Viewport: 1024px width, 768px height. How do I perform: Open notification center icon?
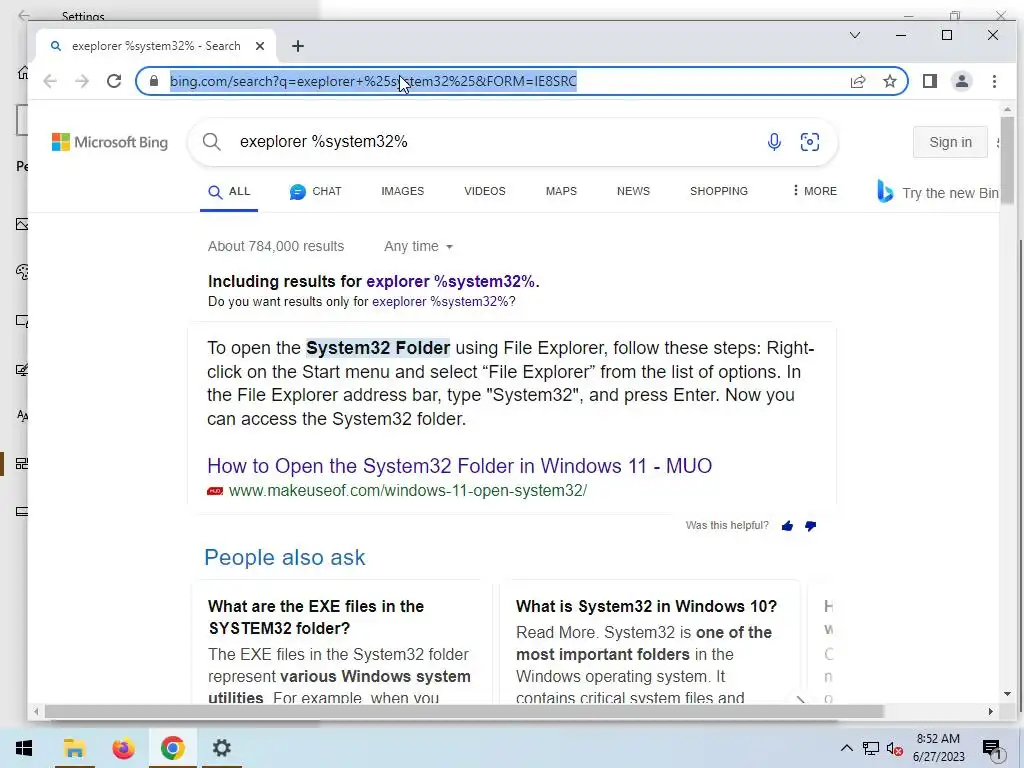(992, 749)
